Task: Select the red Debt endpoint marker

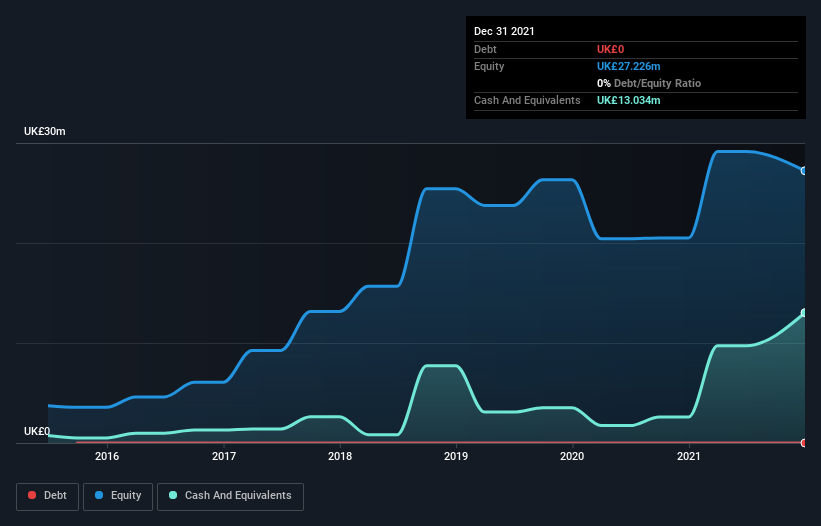Action: click(804, 443)
